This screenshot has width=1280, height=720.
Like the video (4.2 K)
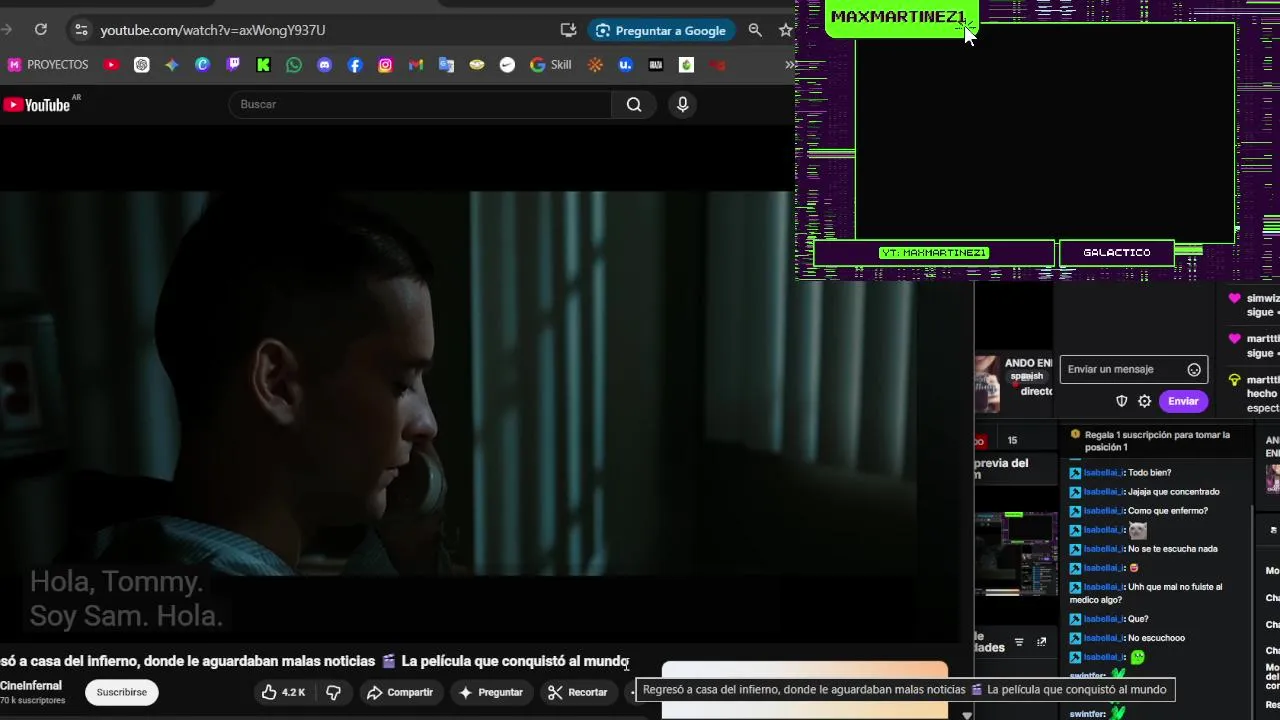[283, 692]
